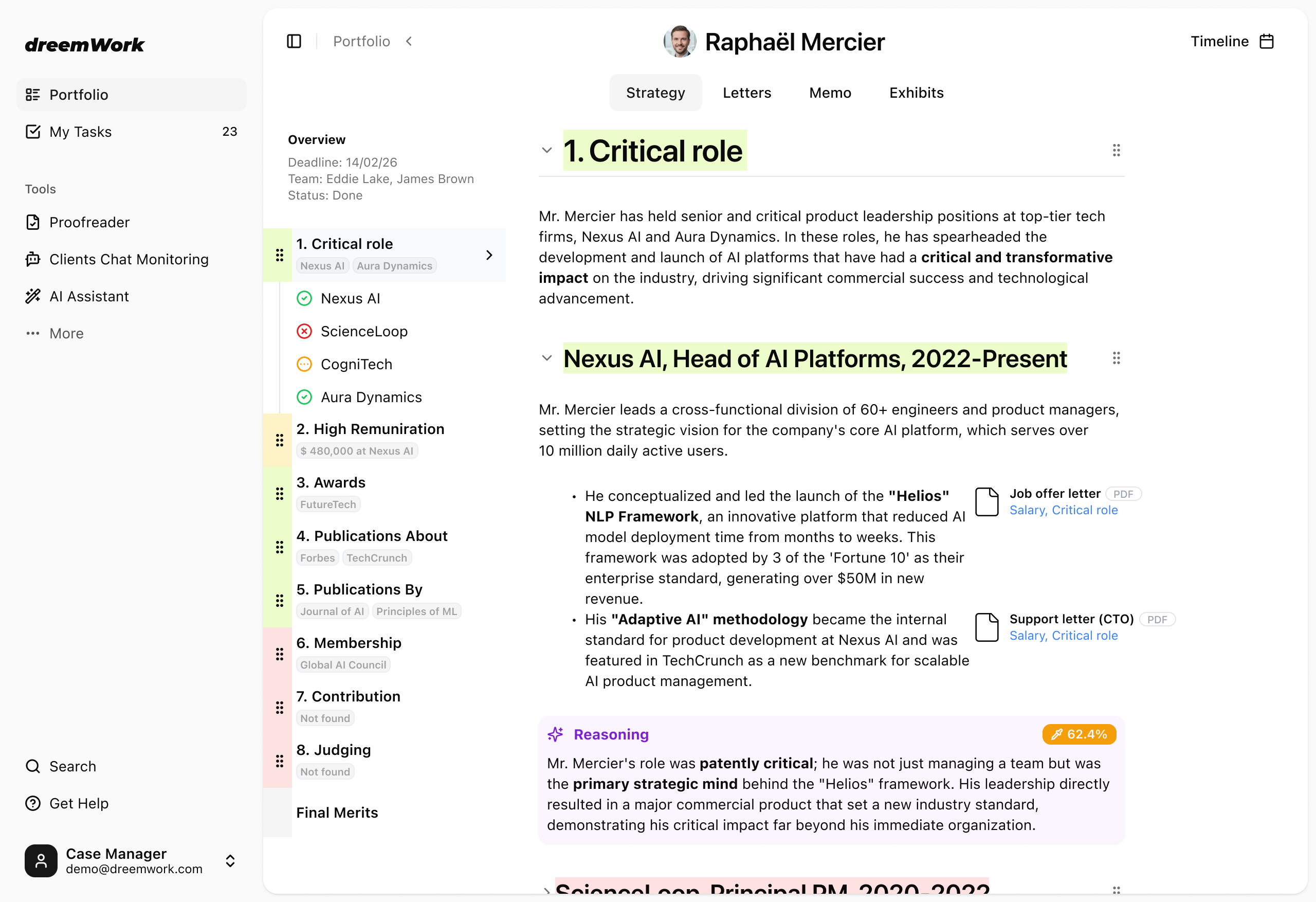1316x902 pixels.
Task: Open the Case Manager account switcher
Action: click(230, 861)
